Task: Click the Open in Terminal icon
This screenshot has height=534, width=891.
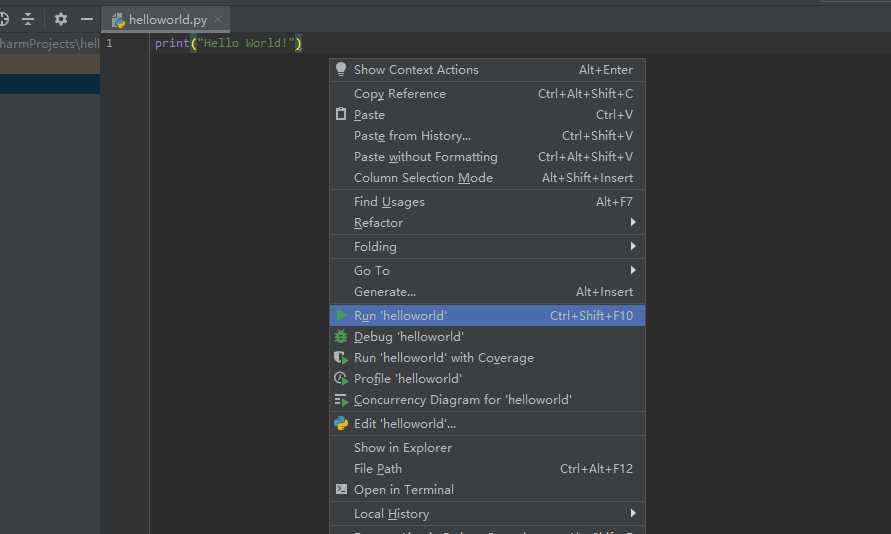Action: pos(341,489)
